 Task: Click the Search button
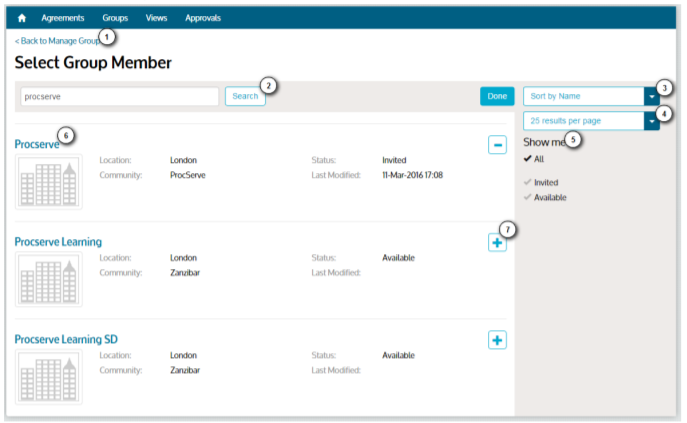[245, 96]
